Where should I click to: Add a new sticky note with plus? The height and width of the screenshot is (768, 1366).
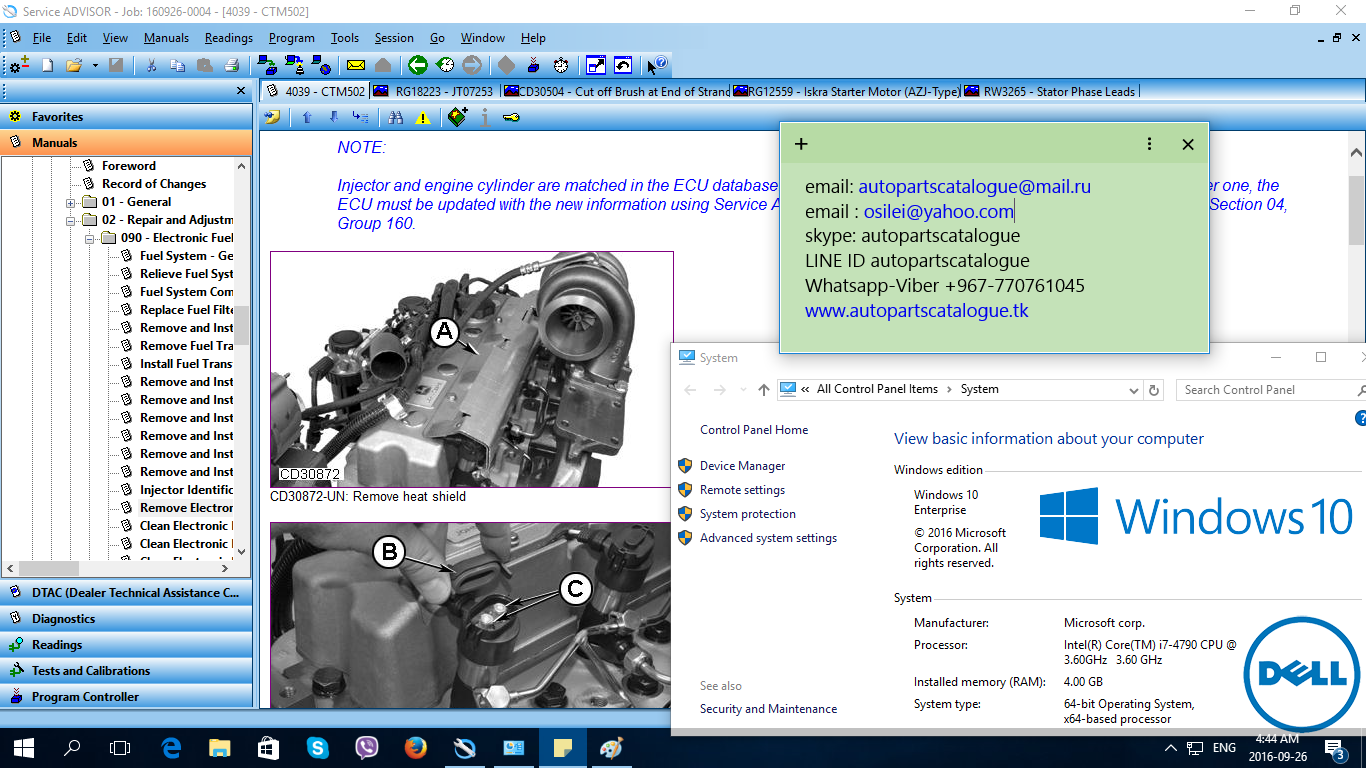pyautogui.click(x=801, y=144)
